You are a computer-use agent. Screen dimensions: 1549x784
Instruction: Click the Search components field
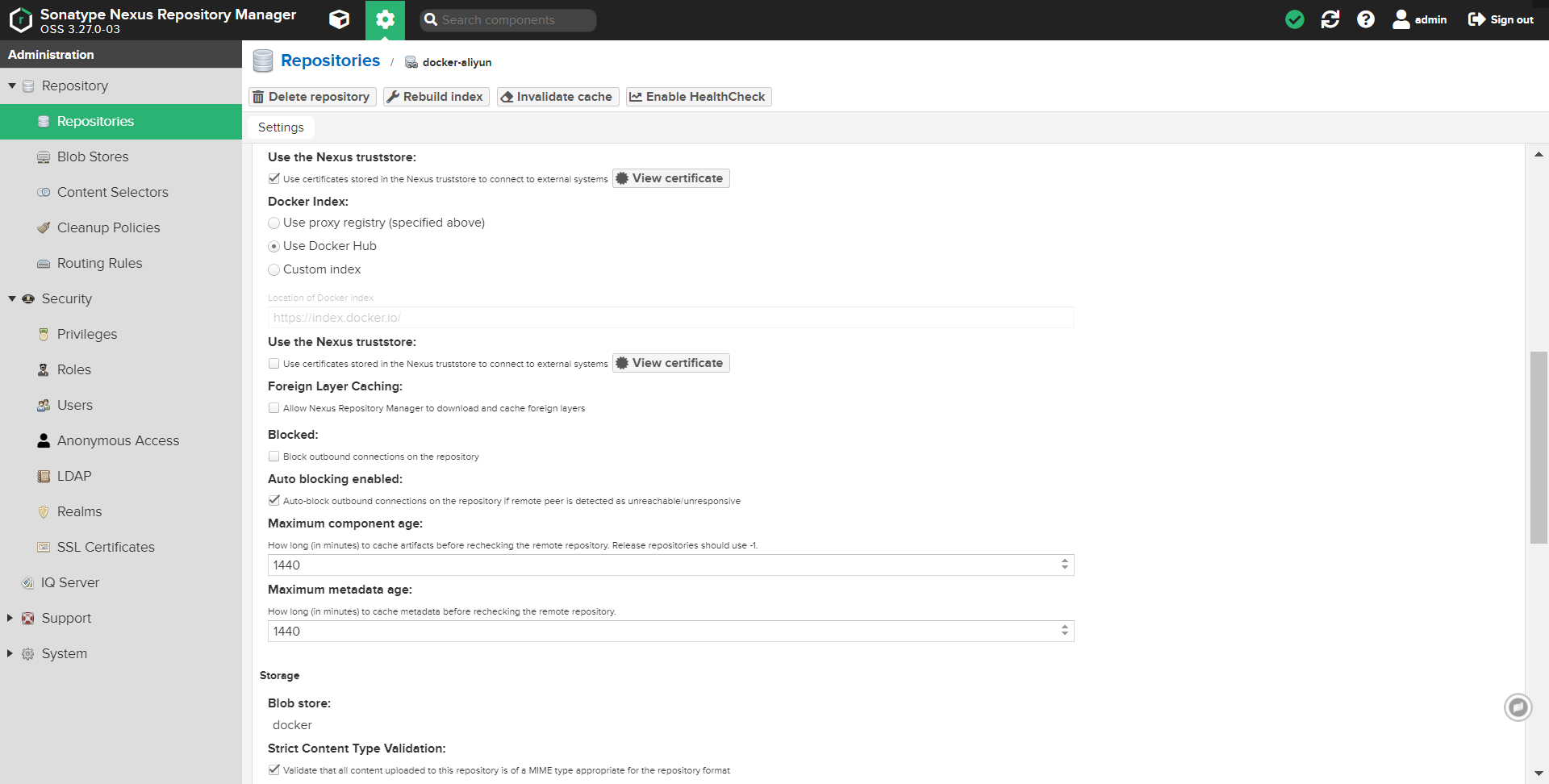coord(508,19)
